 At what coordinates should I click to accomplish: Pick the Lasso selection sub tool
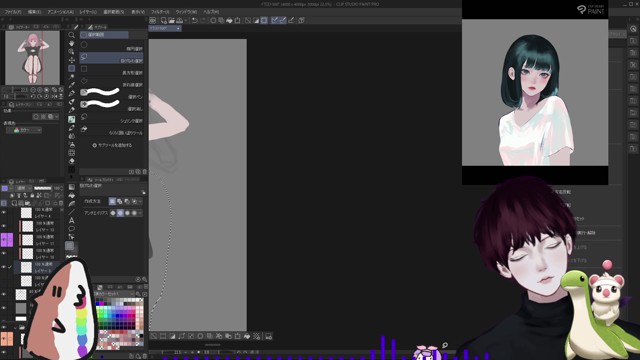point(111,58)
